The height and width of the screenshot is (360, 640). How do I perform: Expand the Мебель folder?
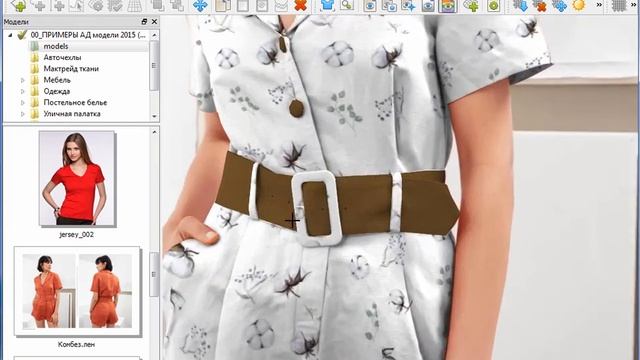tap(23, 80)
